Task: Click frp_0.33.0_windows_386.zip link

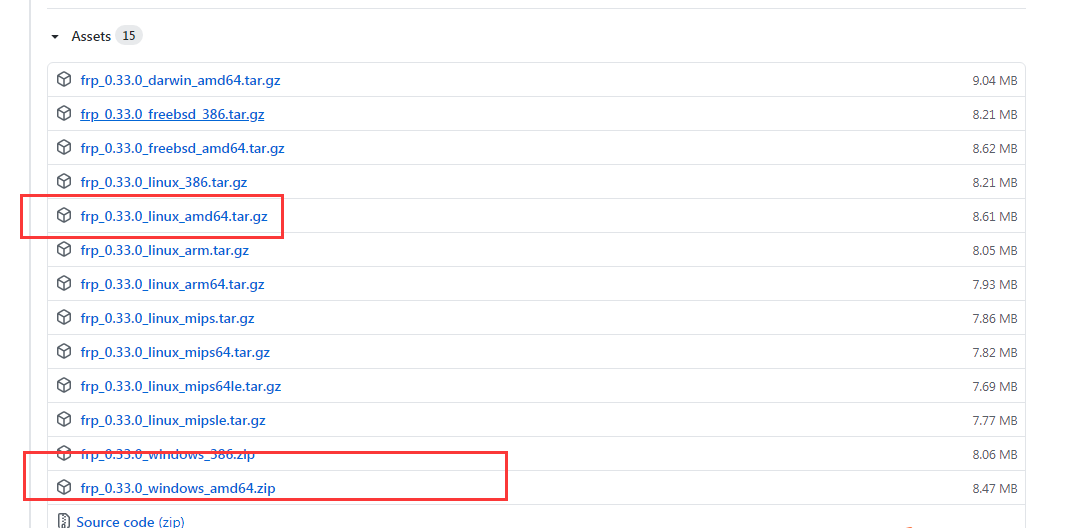Action: [168, 454]
